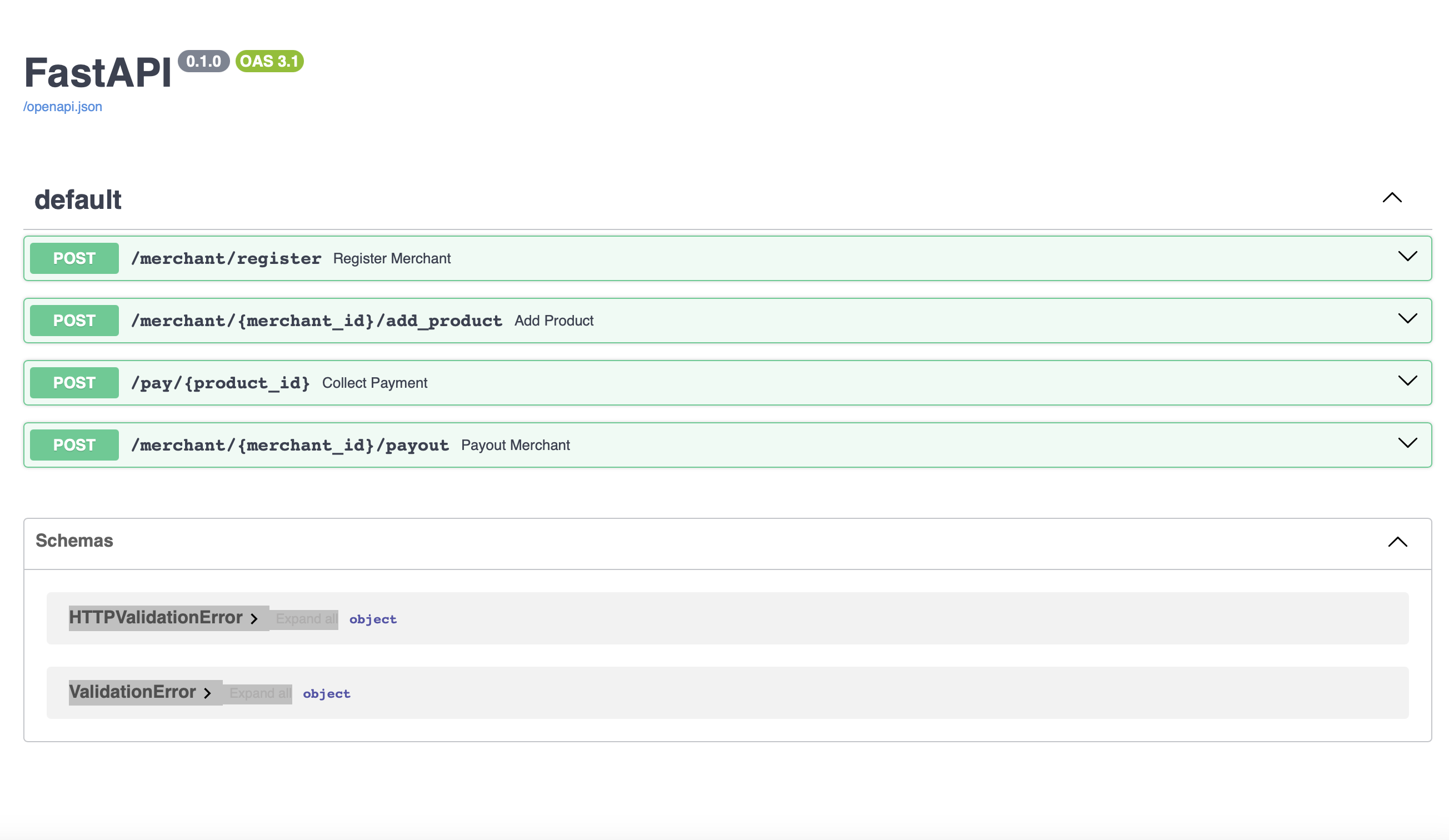Viewport: 1449px width, 840px height.
Task: Click POST badge for /pay/{product_id}
Action: pos(74,383)
